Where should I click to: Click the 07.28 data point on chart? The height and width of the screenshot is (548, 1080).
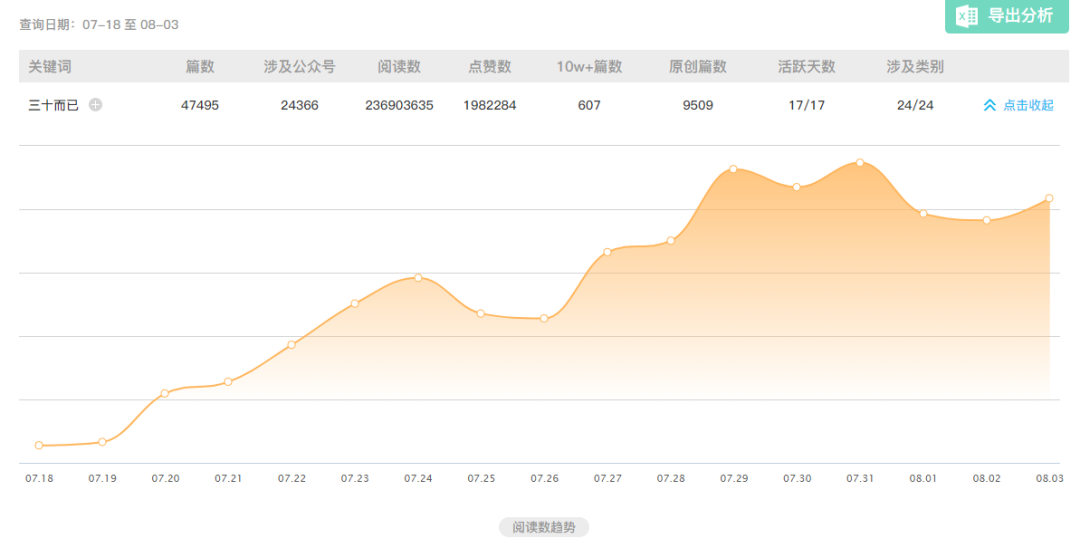[671, 241]
